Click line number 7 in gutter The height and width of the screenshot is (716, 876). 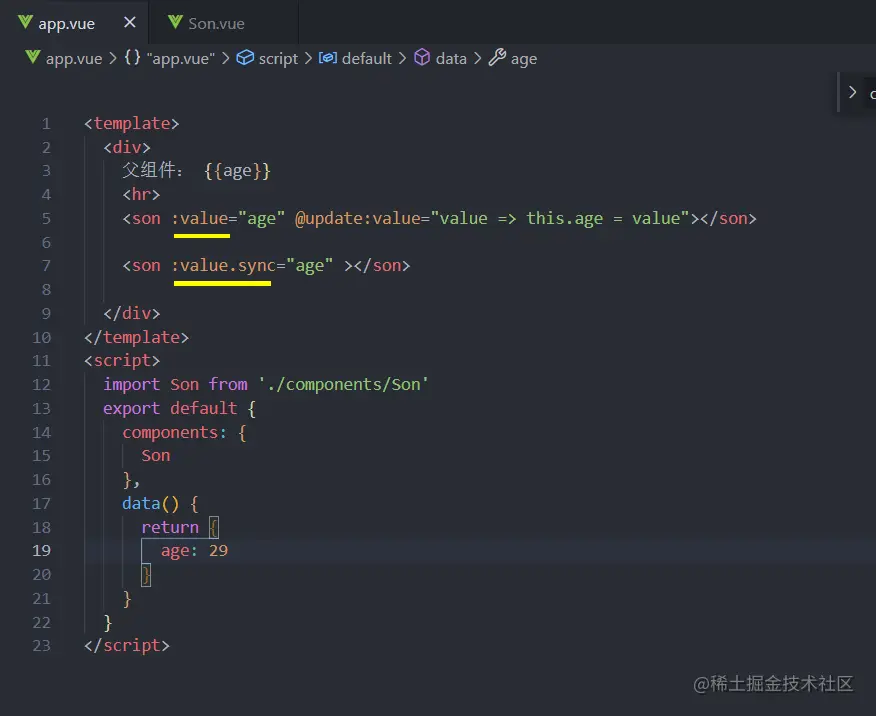46,266
